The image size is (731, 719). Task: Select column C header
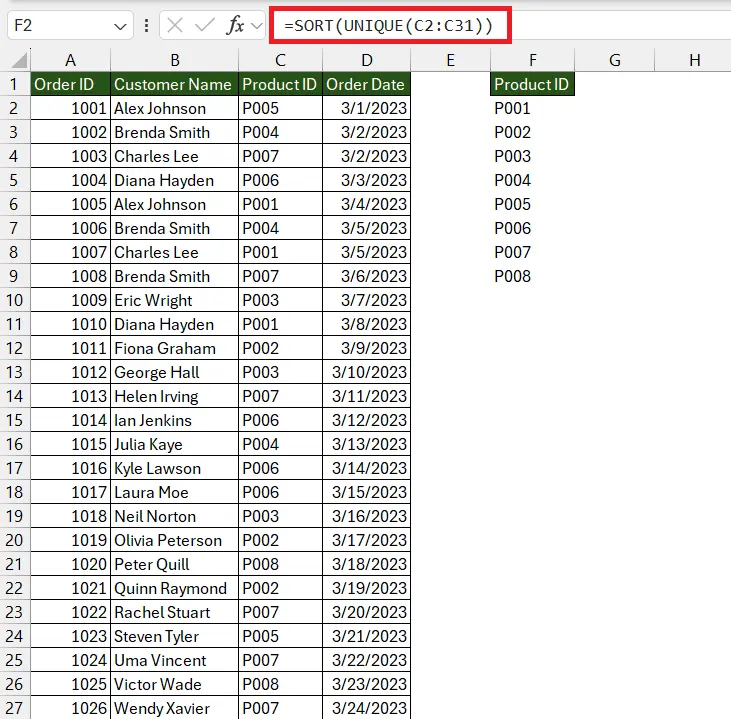(x=280, y=61)
